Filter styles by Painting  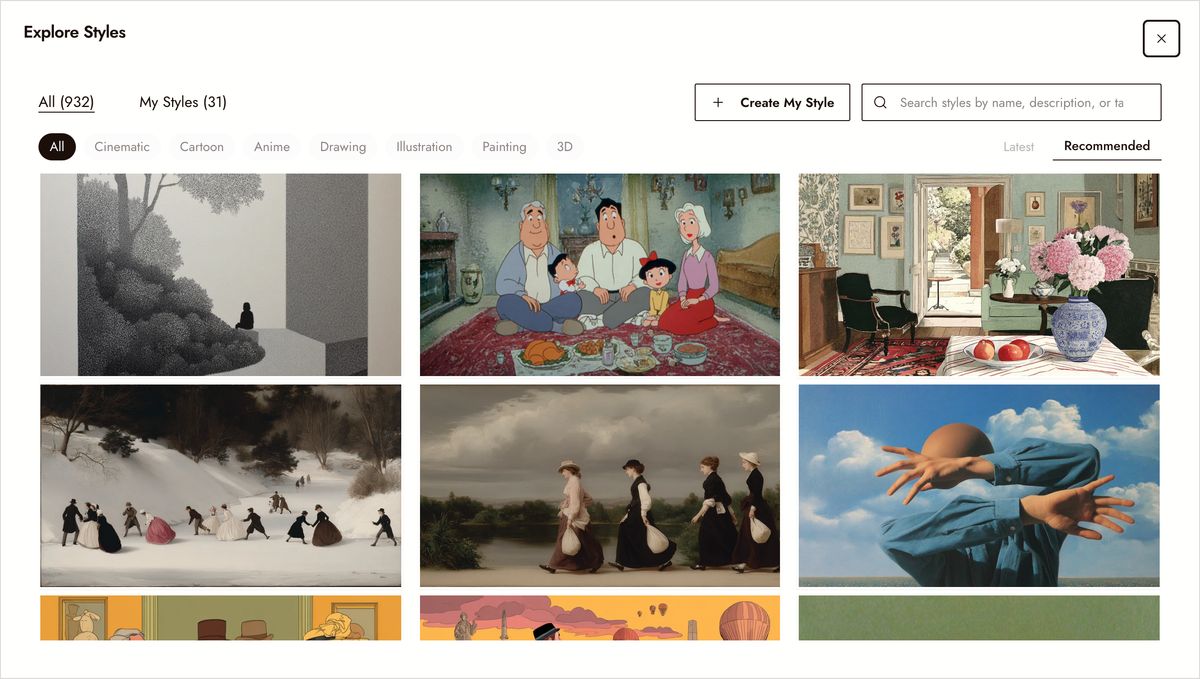[x=504, y=146]
